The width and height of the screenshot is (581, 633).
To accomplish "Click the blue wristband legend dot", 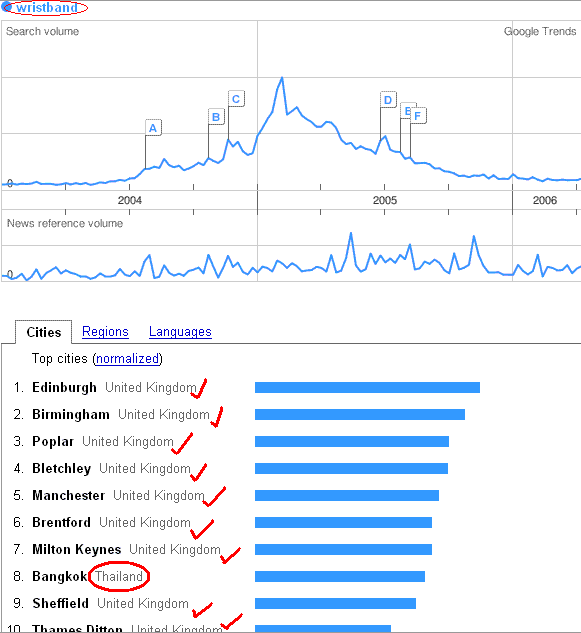I will [x=6, y=7].
